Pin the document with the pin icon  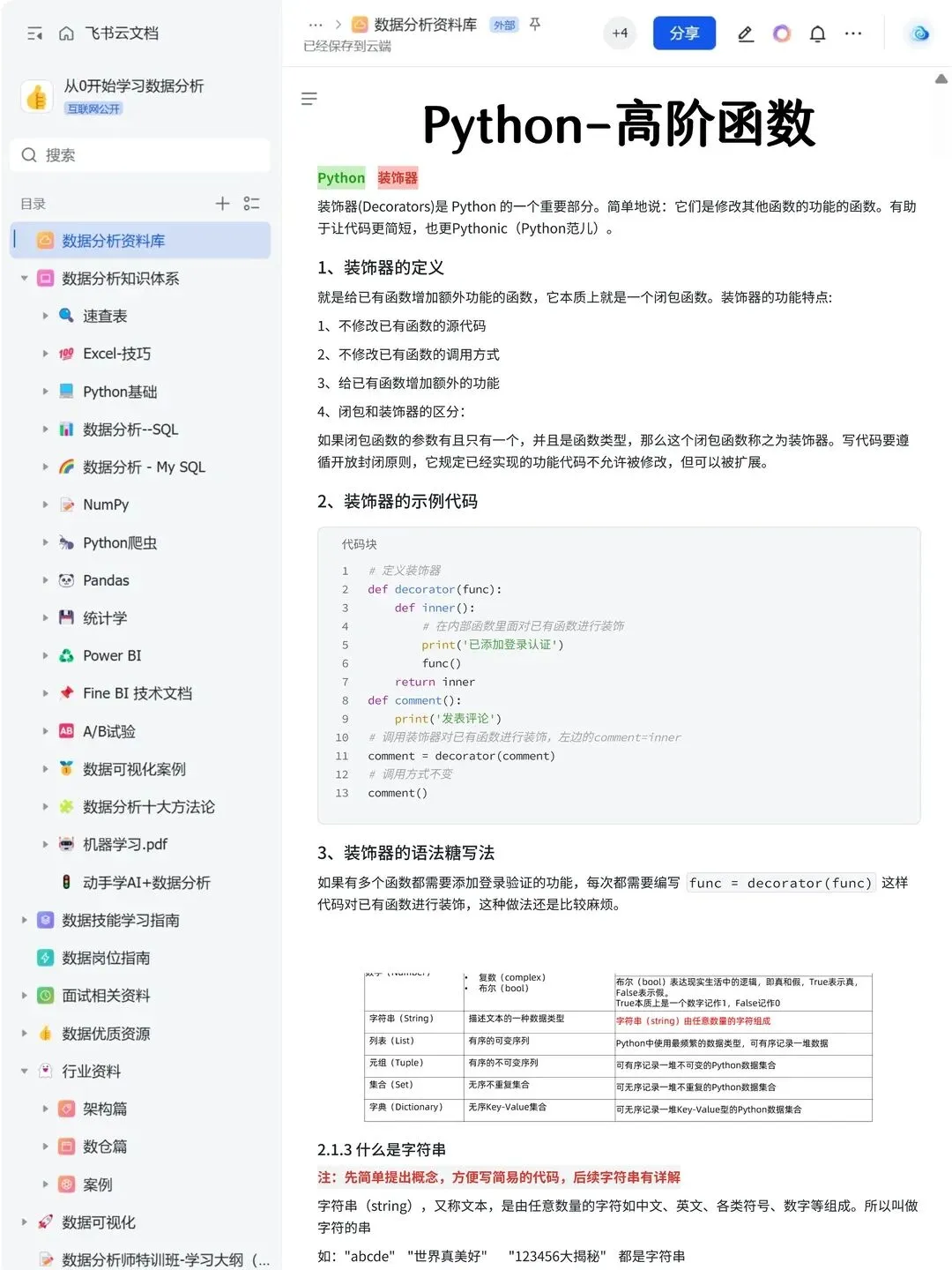(535, 25)
